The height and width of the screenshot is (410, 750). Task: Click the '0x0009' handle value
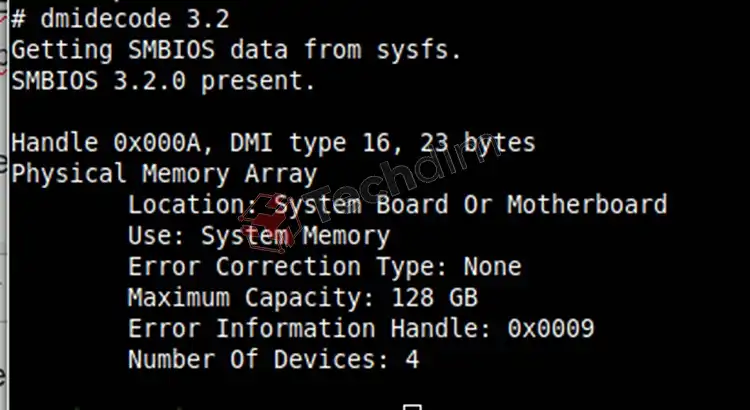[x=551, y=329]
